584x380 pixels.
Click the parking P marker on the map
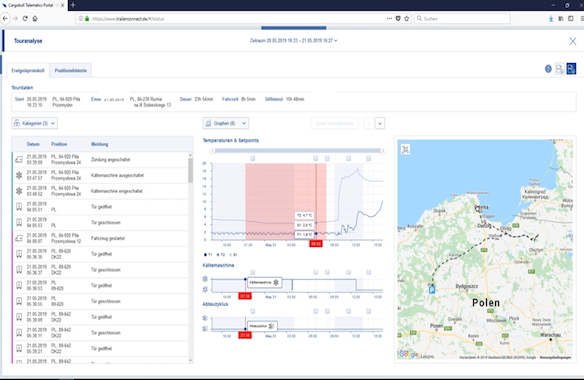[x=432, y=290]
